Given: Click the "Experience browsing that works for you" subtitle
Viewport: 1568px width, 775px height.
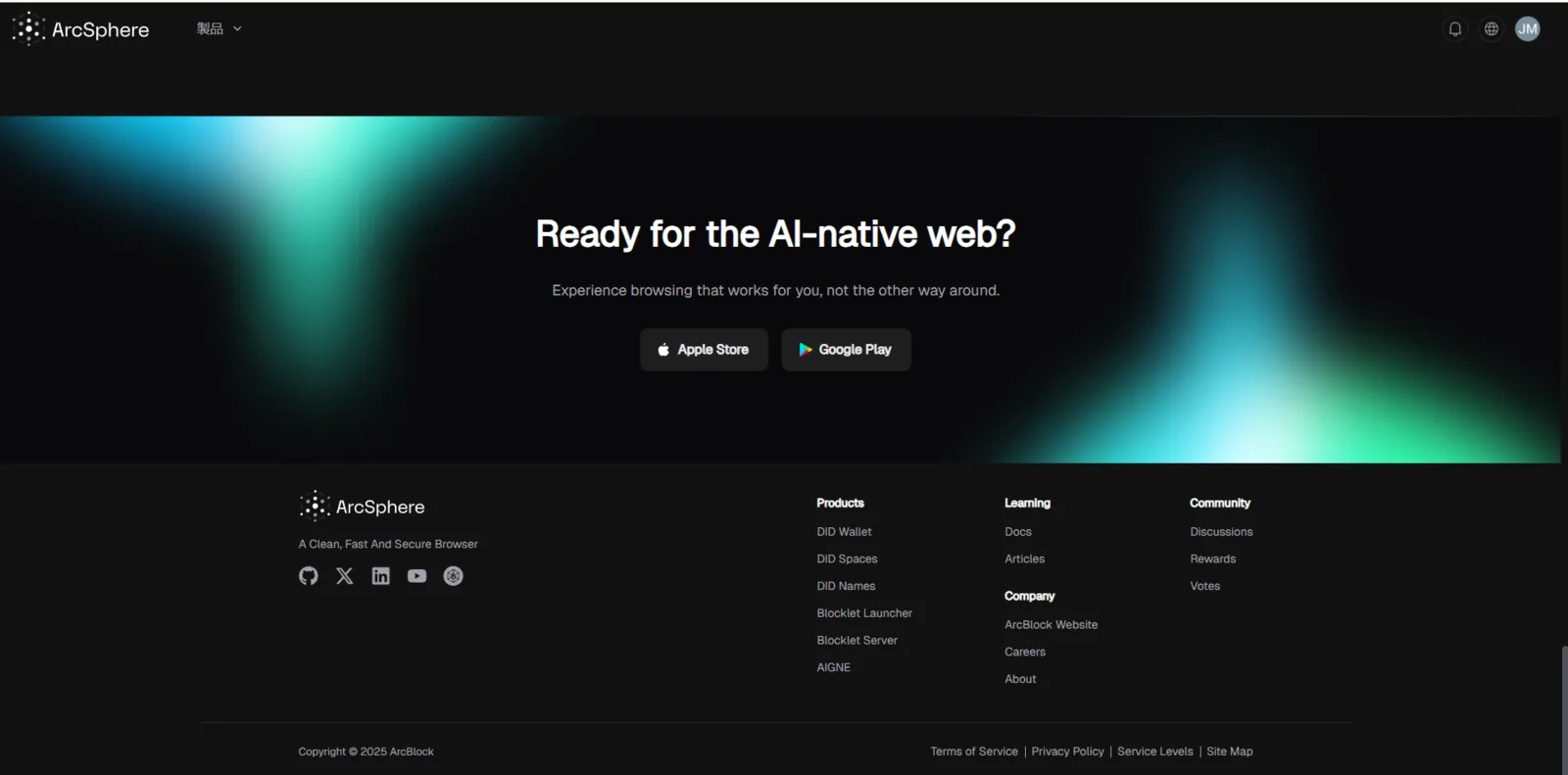Looking at the screenshot, I should [x=775, y=291].
